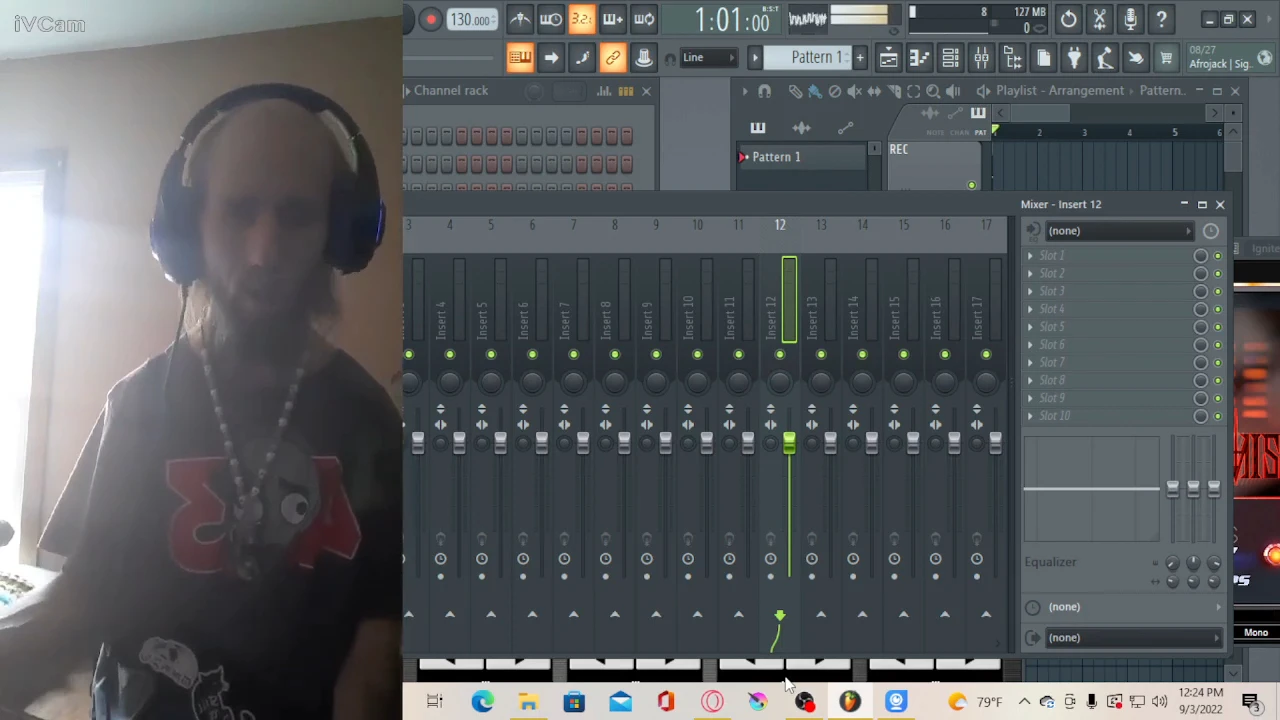Image resolution: width=1280 pixels, height=720 pixels.
Task: Toggle mute switch on Insert 8
Action: (x=615, y=354)
